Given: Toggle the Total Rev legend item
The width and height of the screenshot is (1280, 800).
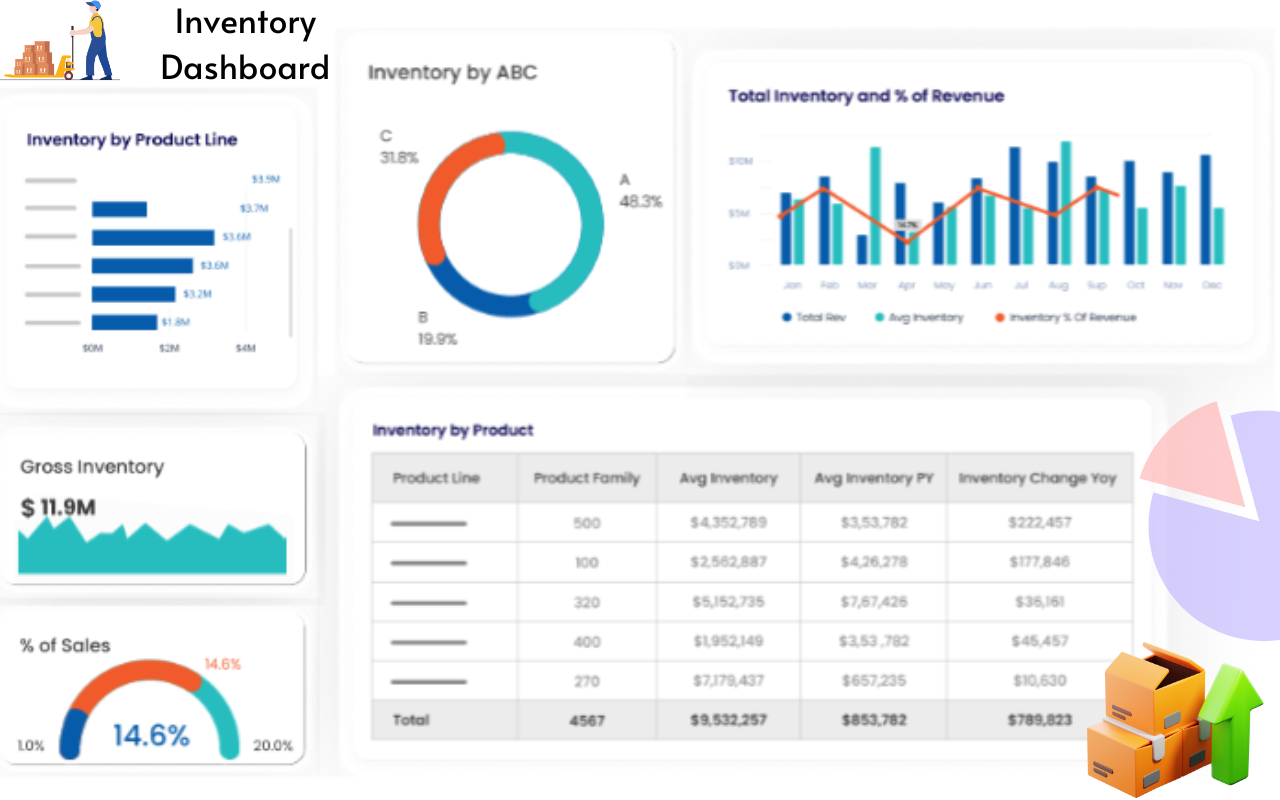Looking at the screenshot, I should pos(813,317).
